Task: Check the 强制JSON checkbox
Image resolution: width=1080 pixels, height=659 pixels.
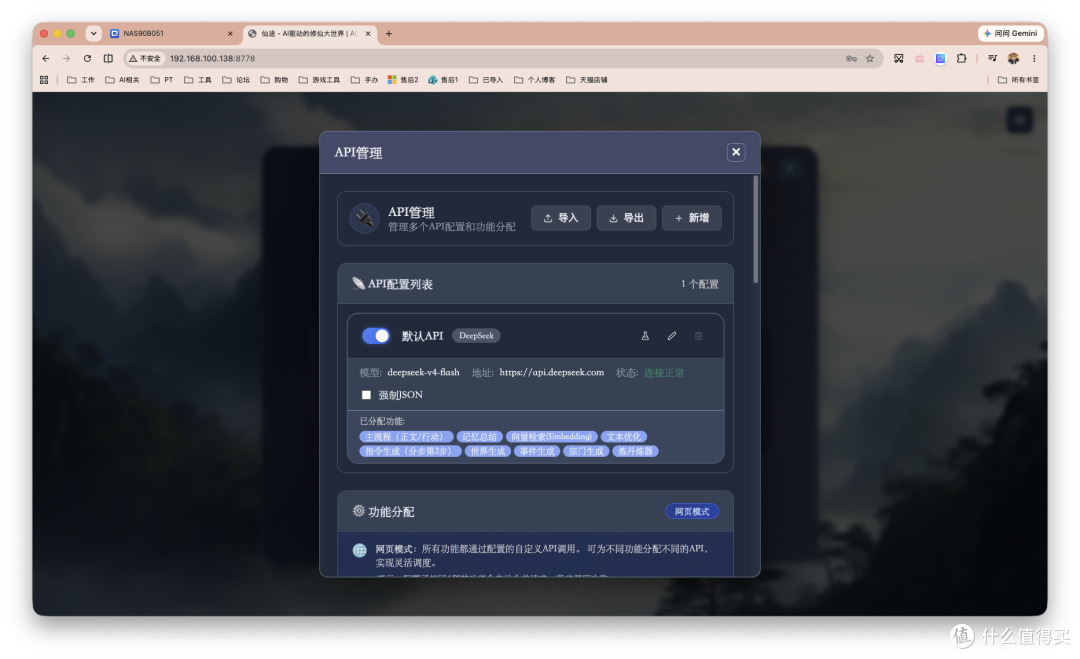Action: click(x=366, y=395)
